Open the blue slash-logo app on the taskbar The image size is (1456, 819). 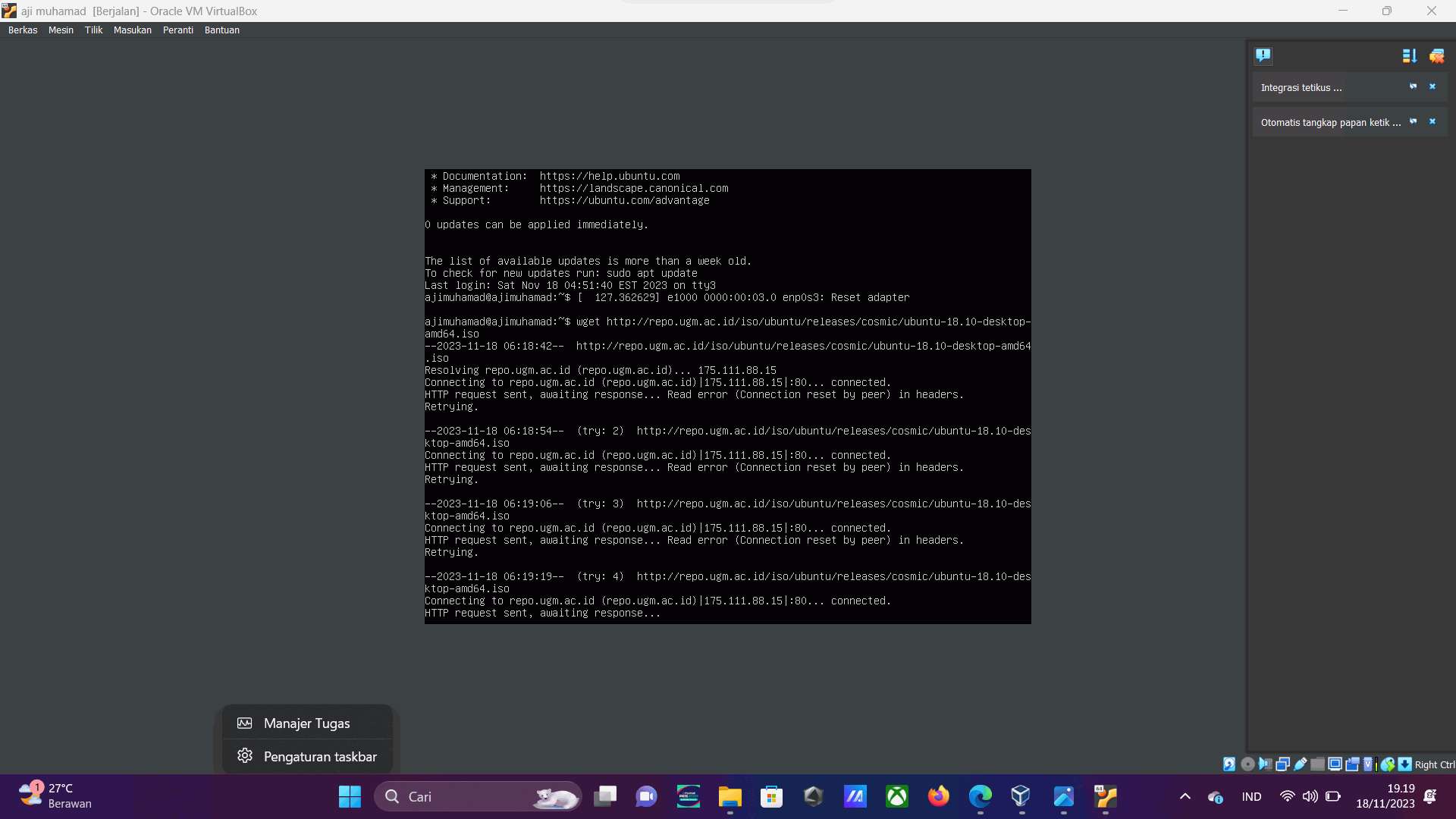click(855, 796)
